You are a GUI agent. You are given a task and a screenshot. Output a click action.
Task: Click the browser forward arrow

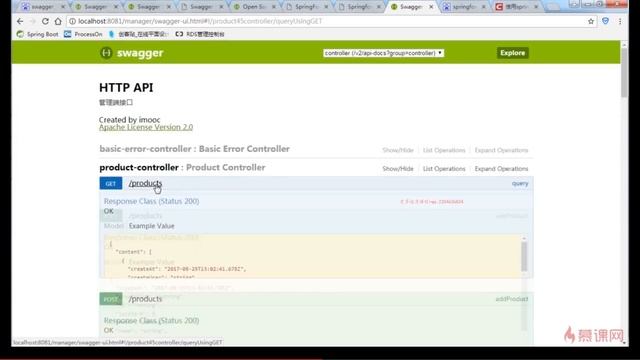33,21
